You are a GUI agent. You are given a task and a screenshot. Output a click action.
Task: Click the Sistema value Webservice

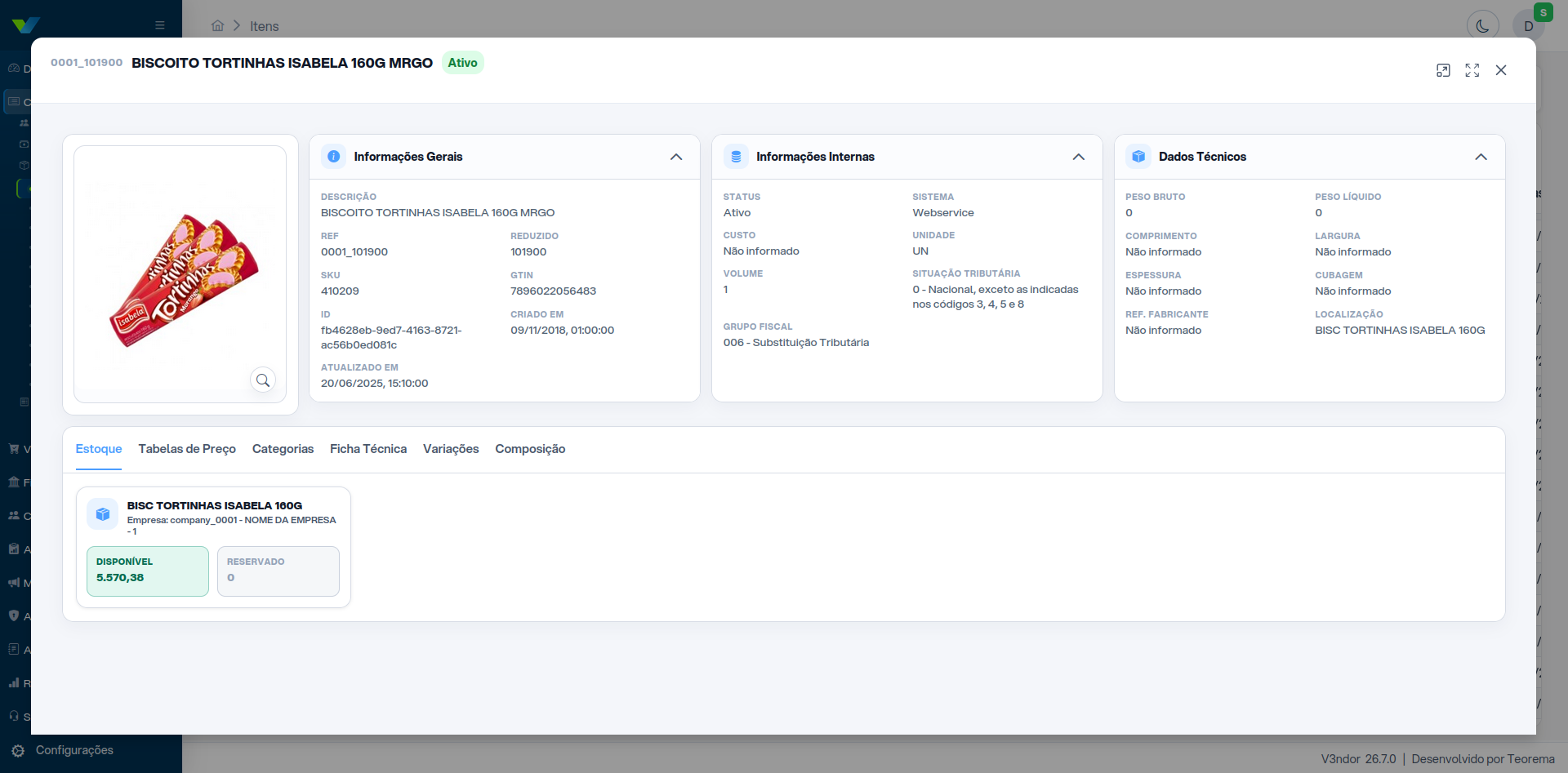943,212
